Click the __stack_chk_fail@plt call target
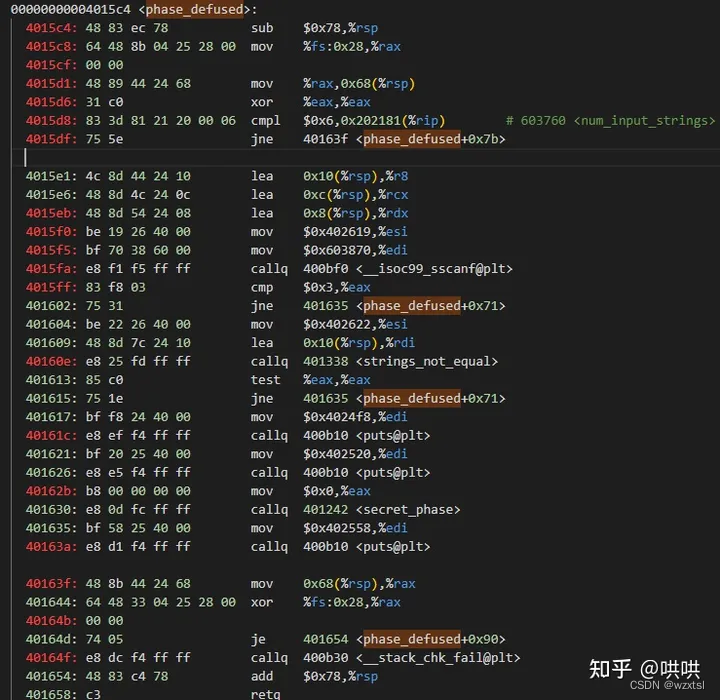 click(411, 658)
